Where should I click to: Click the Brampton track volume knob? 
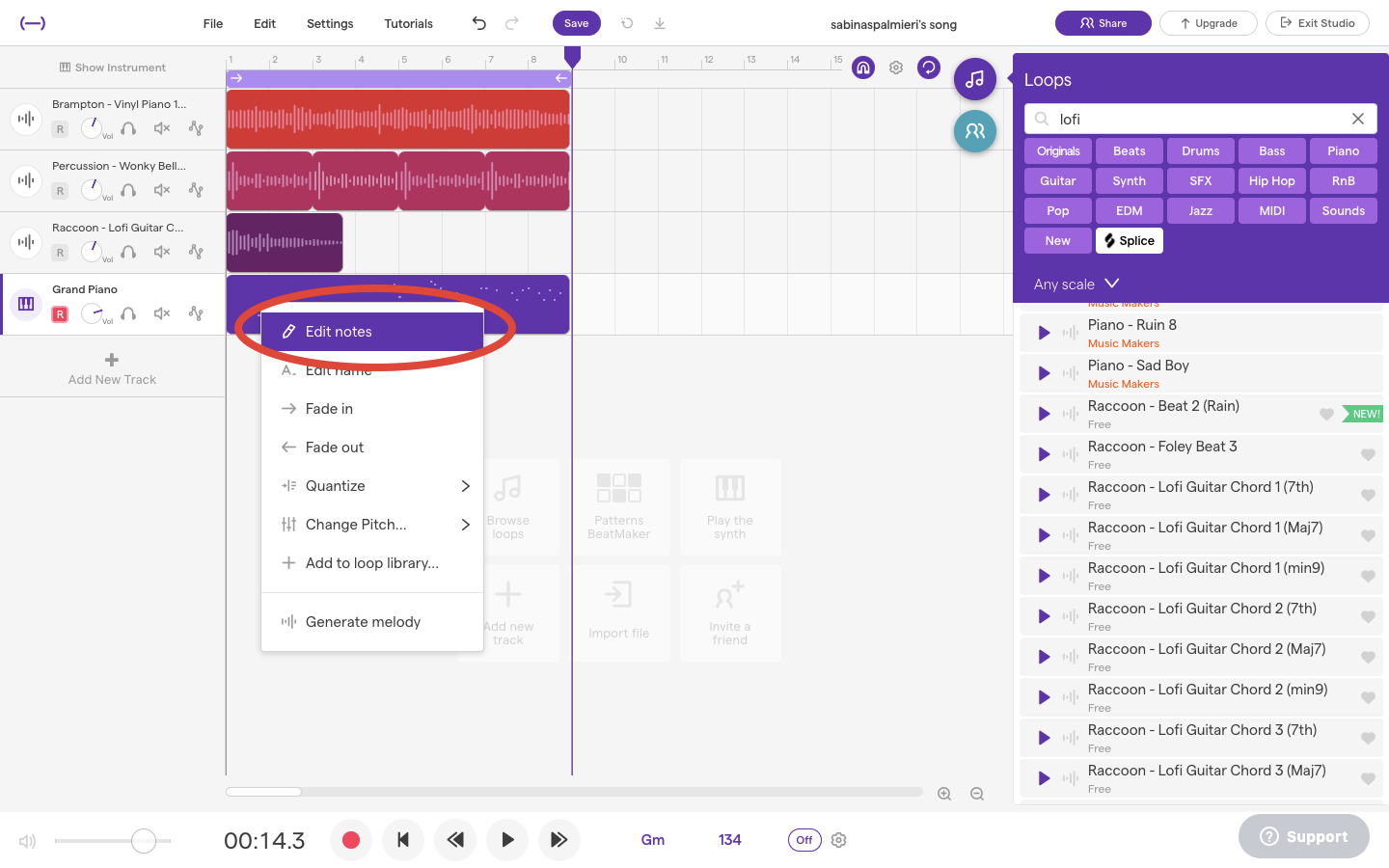(92, 127)
